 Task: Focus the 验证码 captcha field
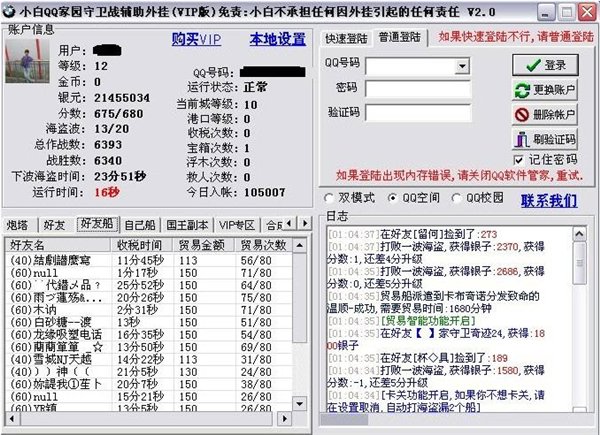coord(418,113)
